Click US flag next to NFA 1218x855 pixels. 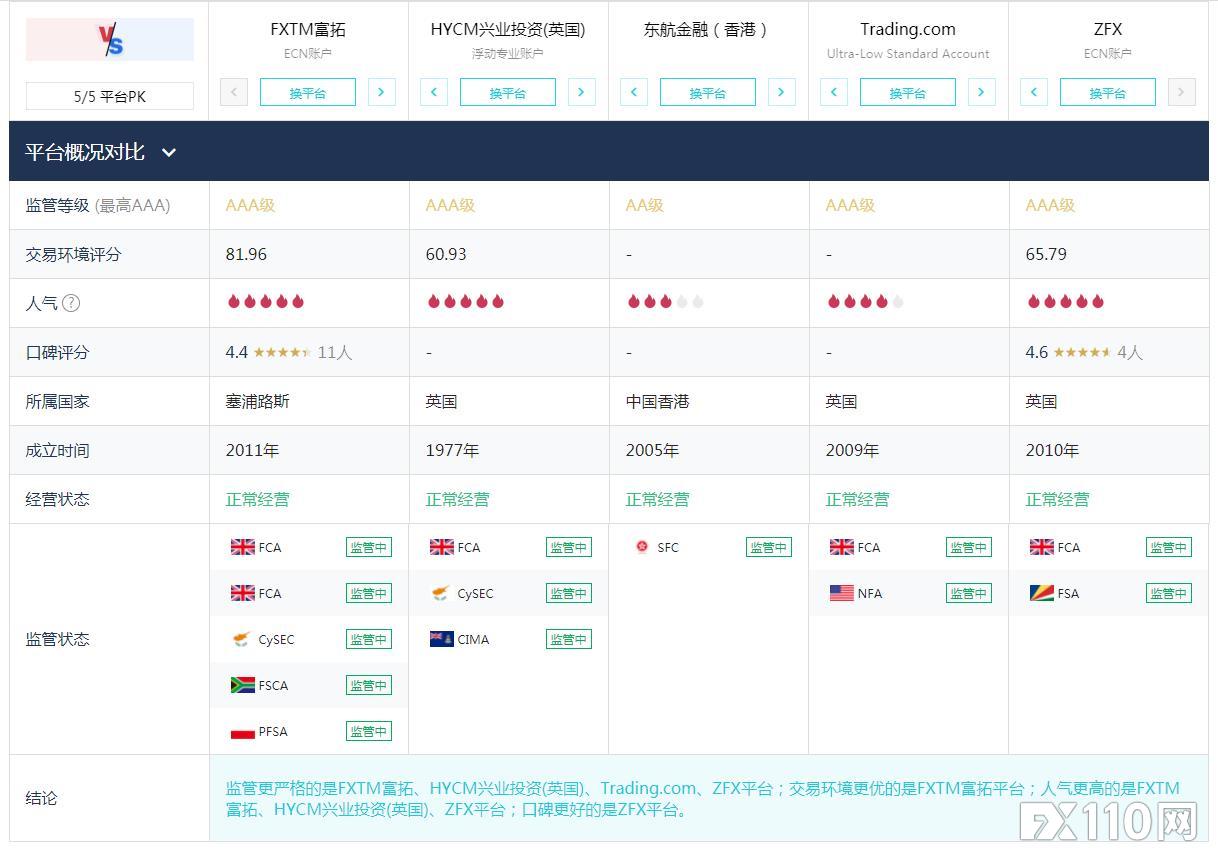pos(842,593)
